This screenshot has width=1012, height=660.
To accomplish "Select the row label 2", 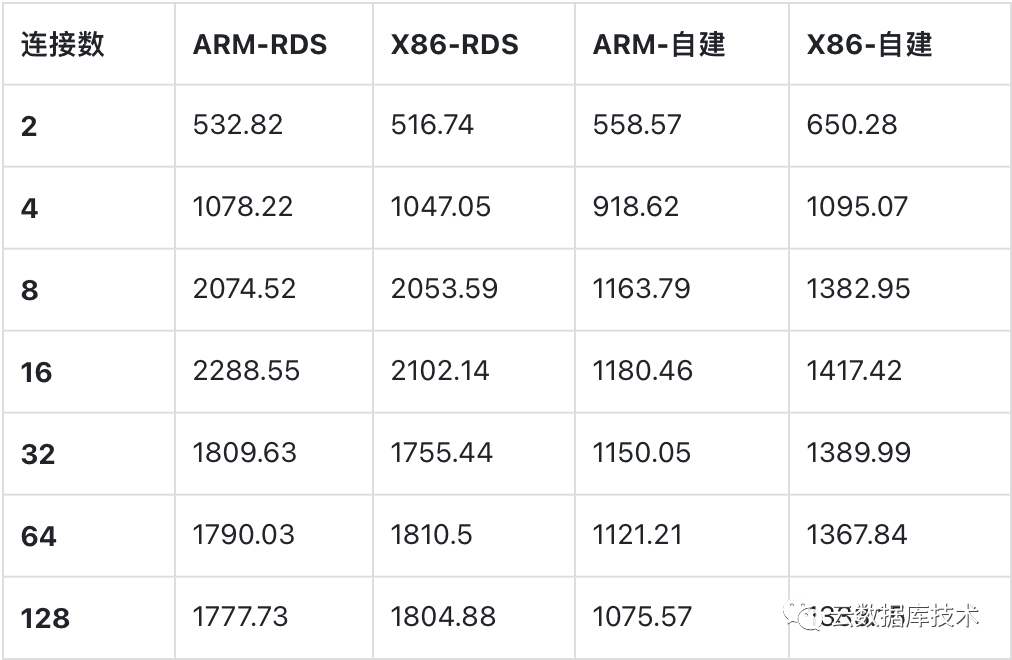I will (x=29, y=126).
